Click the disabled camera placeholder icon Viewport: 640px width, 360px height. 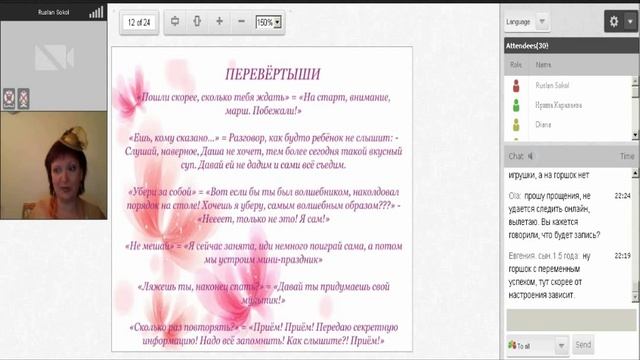tap(54, 58)
